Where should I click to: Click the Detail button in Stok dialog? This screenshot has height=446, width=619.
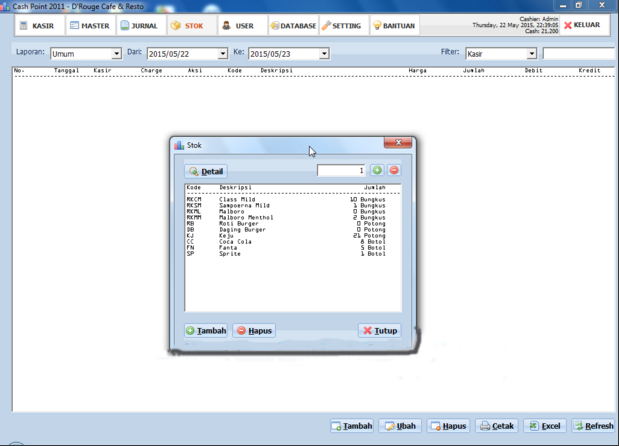click(206, 171)
